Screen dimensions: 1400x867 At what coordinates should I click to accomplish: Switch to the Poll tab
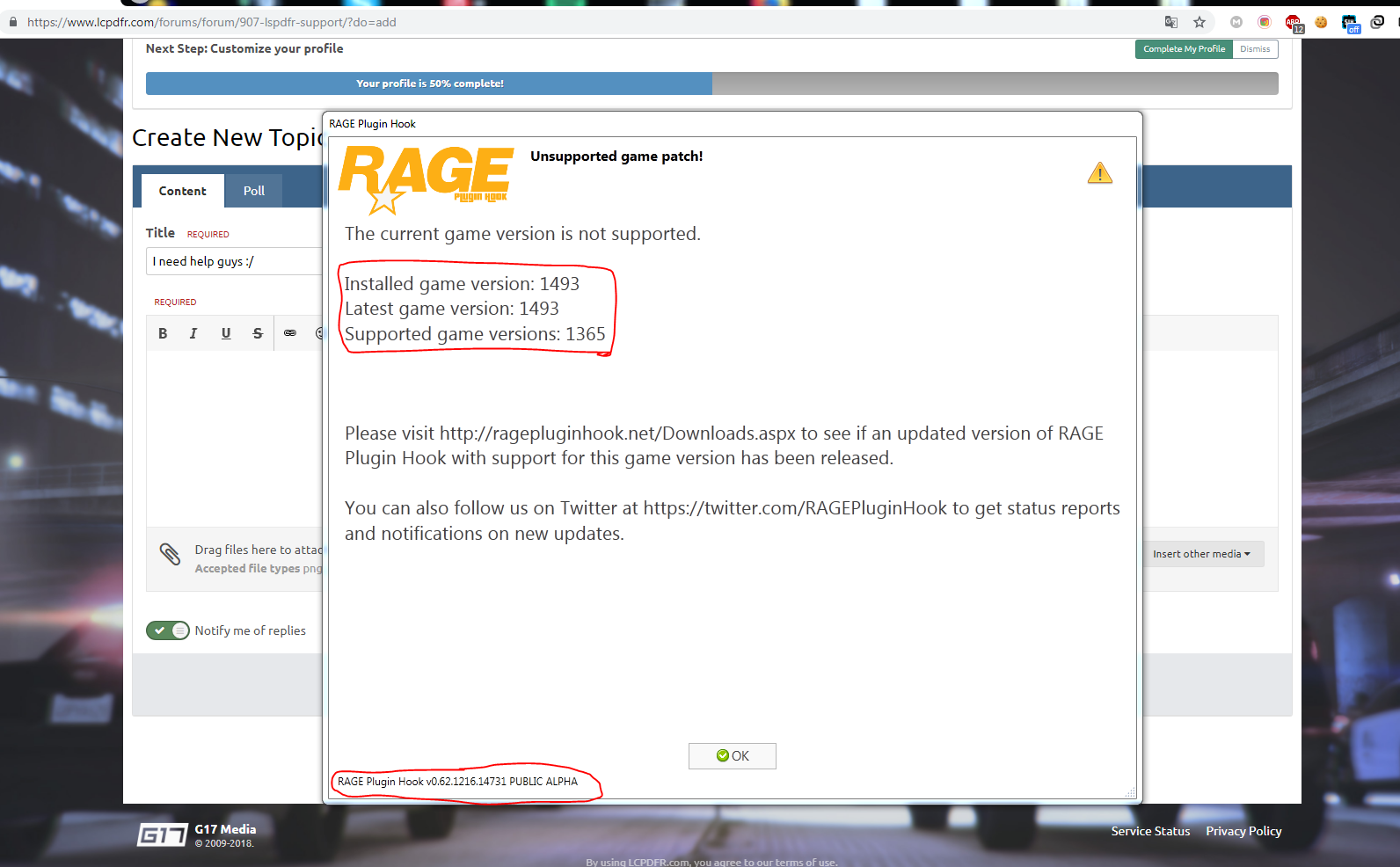254,191
